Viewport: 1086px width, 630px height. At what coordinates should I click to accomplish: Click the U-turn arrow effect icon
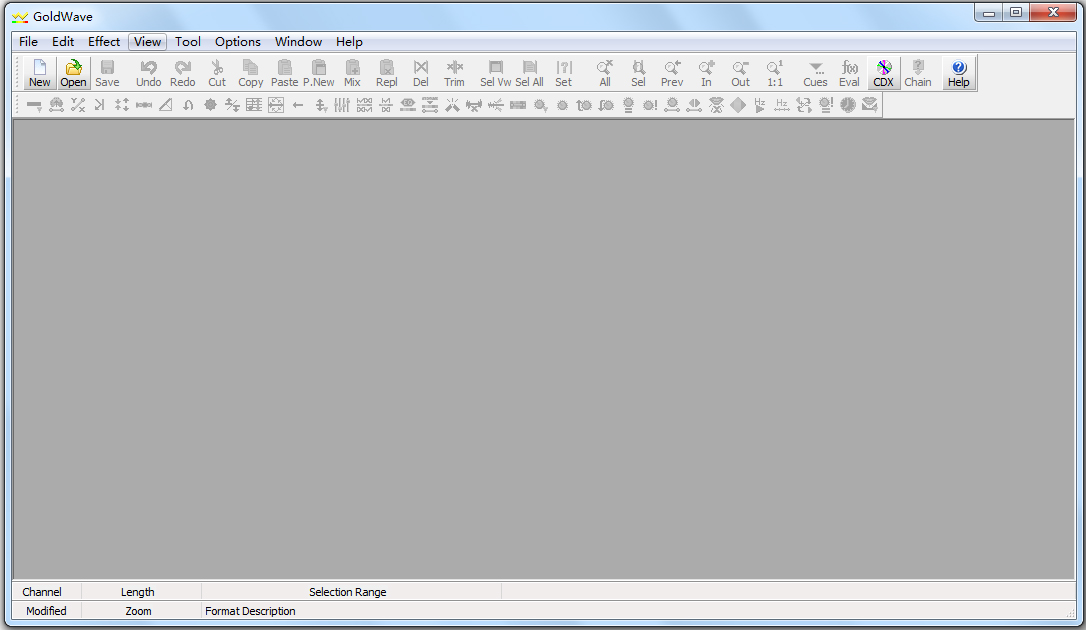[188, 105]
